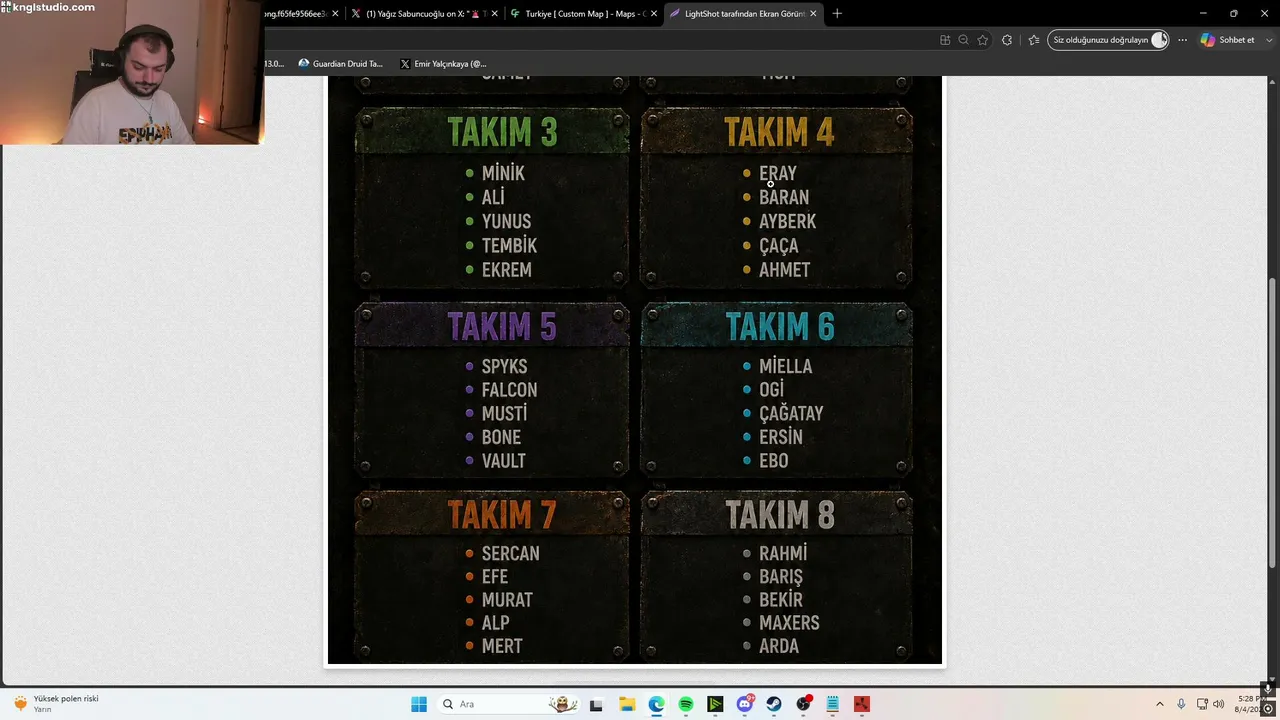Click the name VAULT
1280x720 pixels.
[x=503, y=461]
